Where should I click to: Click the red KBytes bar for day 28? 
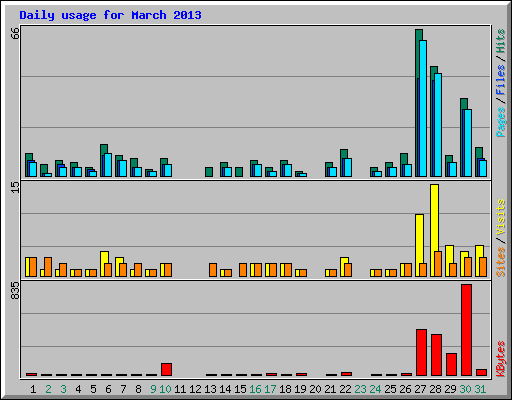(436, 355)
